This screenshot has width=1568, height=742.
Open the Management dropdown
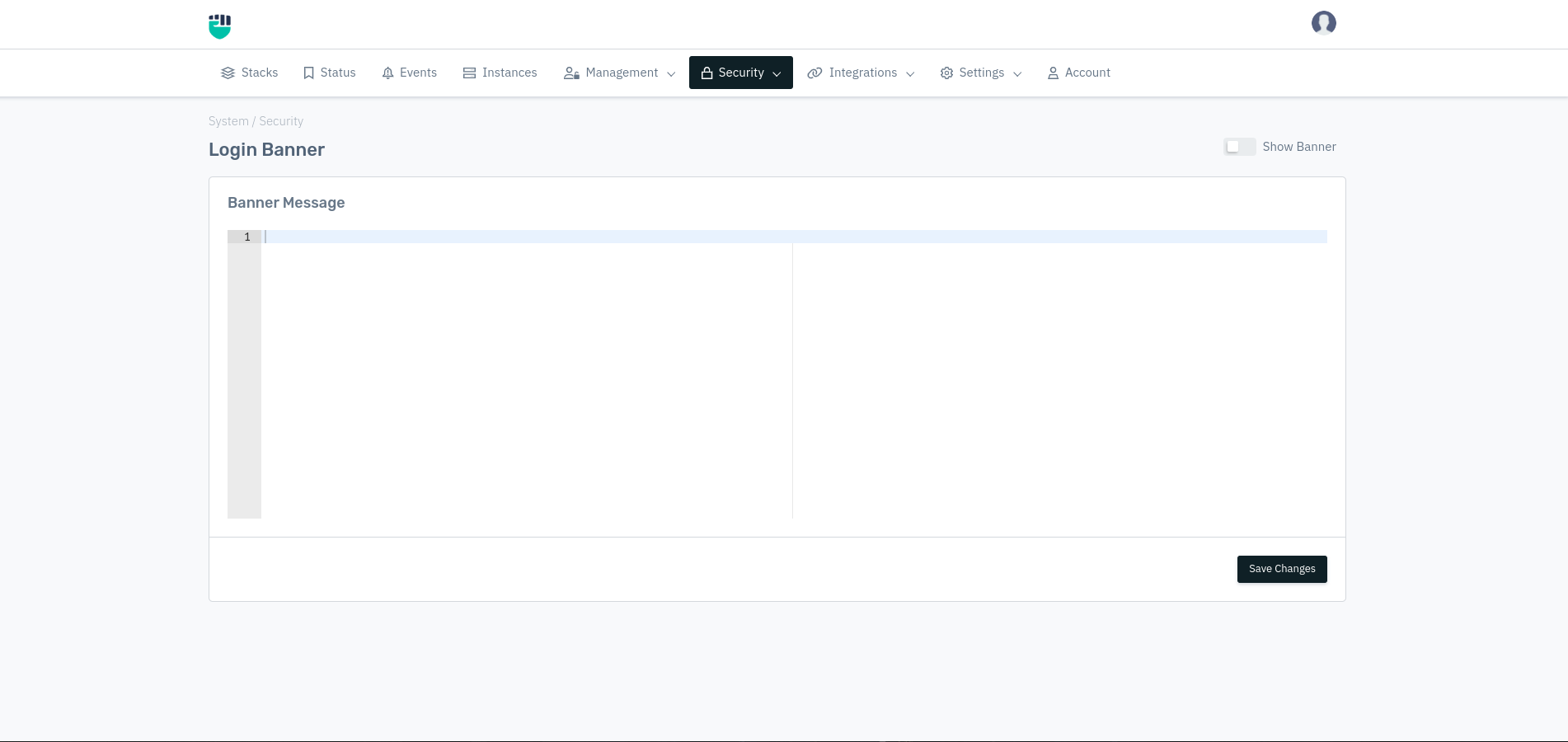tap(619, 73)
